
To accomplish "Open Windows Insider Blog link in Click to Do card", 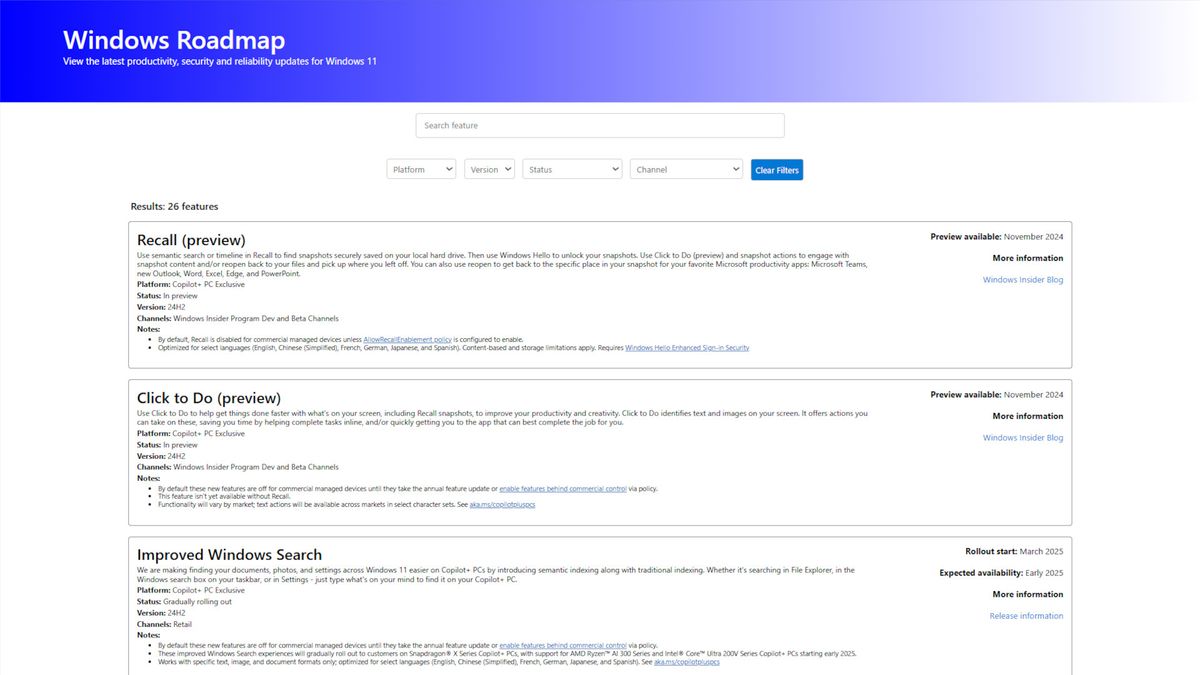I will point(1023,438).
